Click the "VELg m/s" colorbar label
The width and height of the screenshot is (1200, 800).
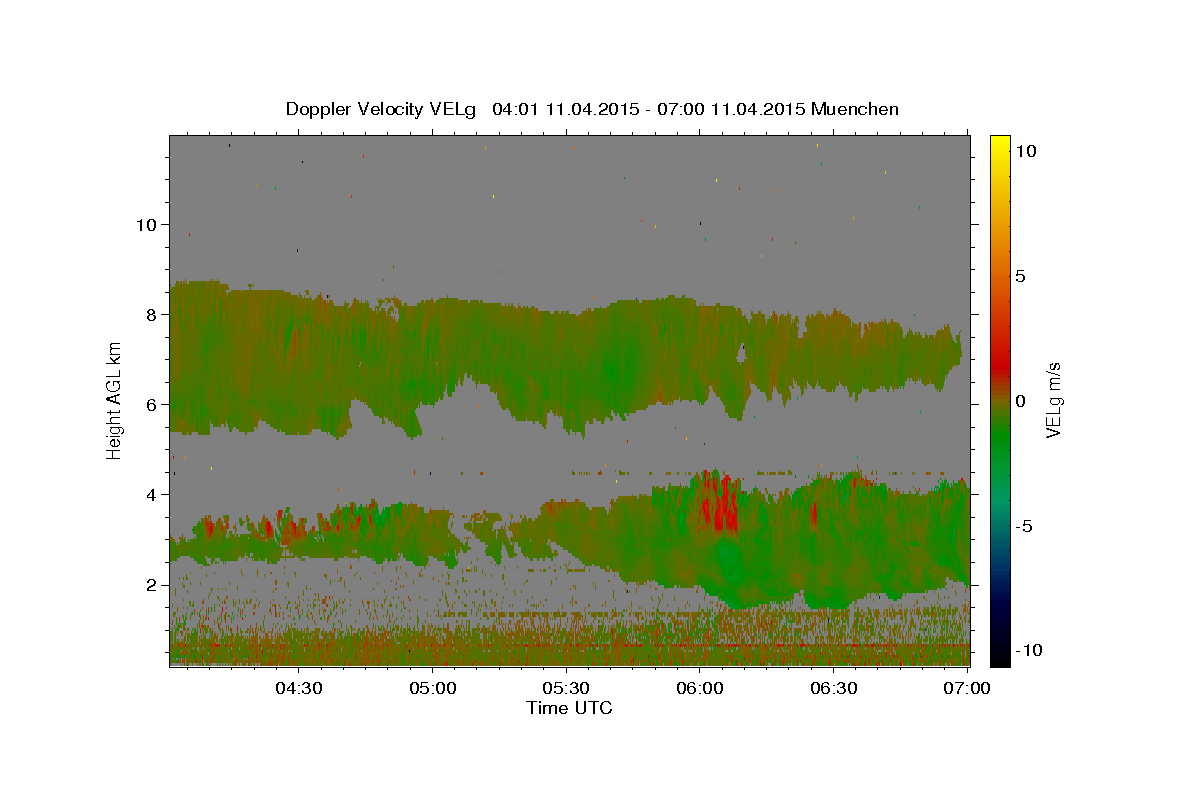[x=1053, y=400]
